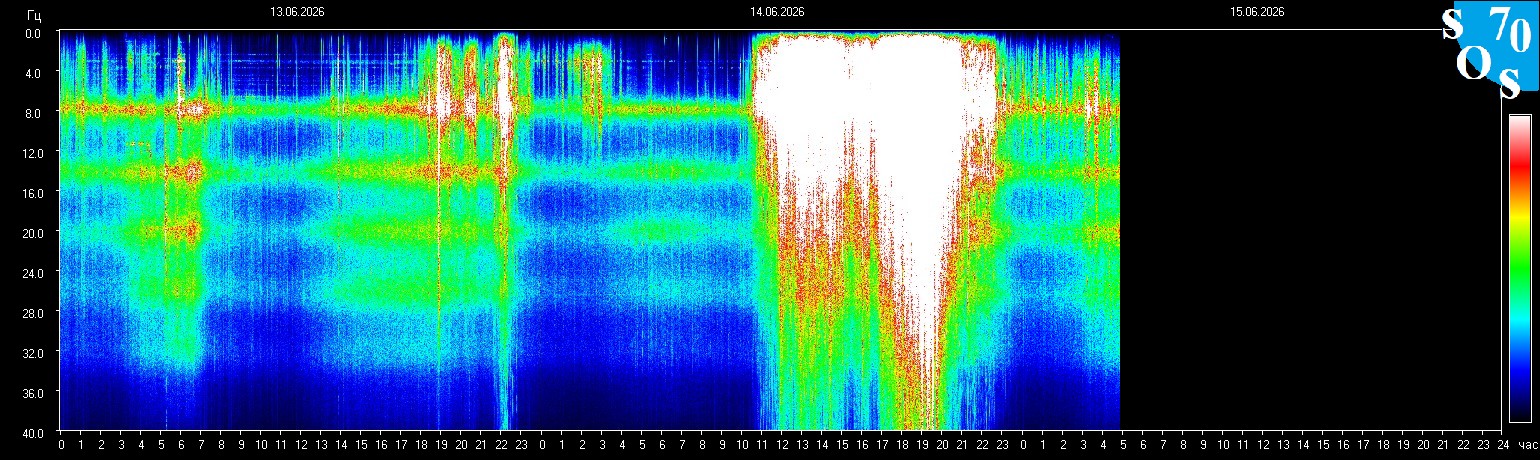Click the 24.0 frequency axis label
The image size is (1540, 460).
pos(31,272)
